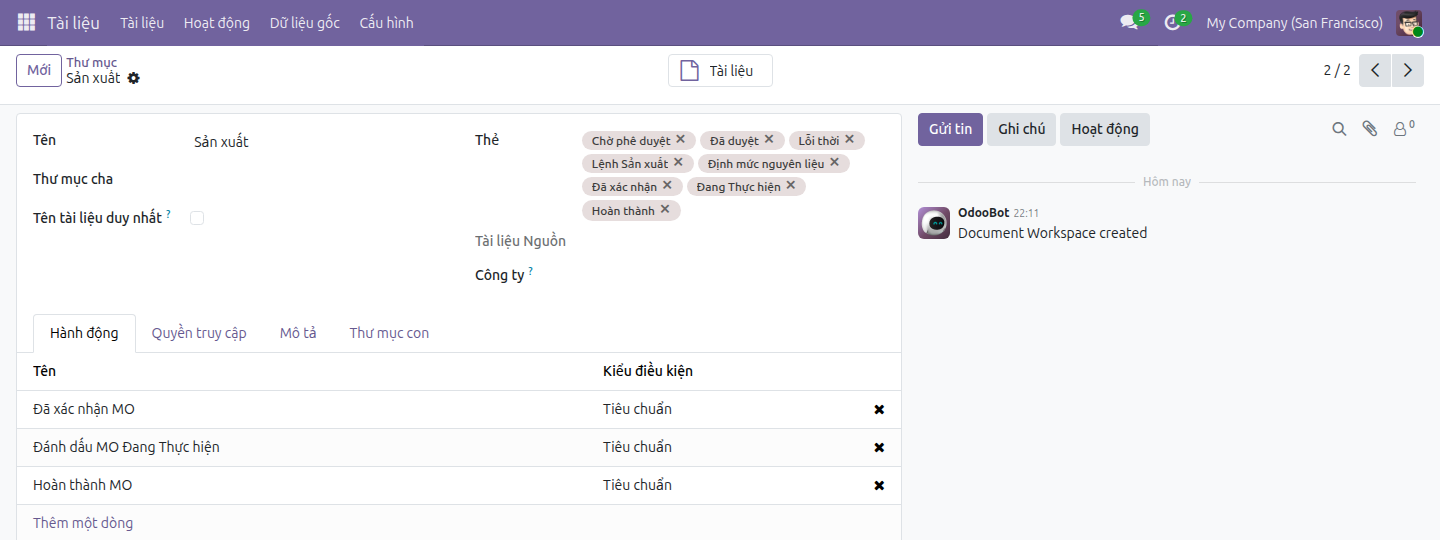Go to the previous record arrow
The width and height of the screenshot is (1440, 540).
[1376, 70]
